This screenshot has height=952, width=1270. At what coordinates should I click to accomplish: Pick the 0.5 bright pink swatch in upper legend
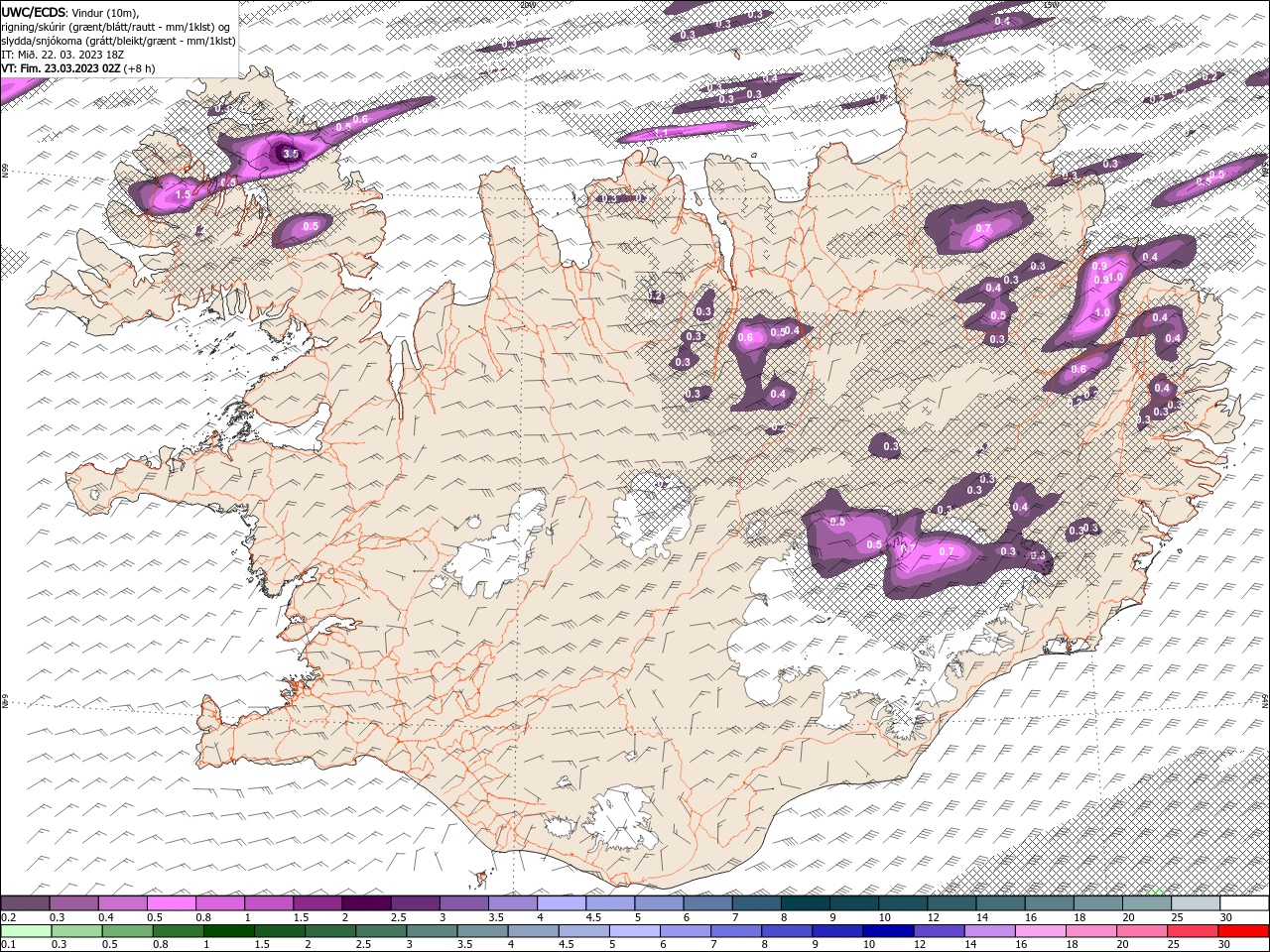[x=171, y=903]
